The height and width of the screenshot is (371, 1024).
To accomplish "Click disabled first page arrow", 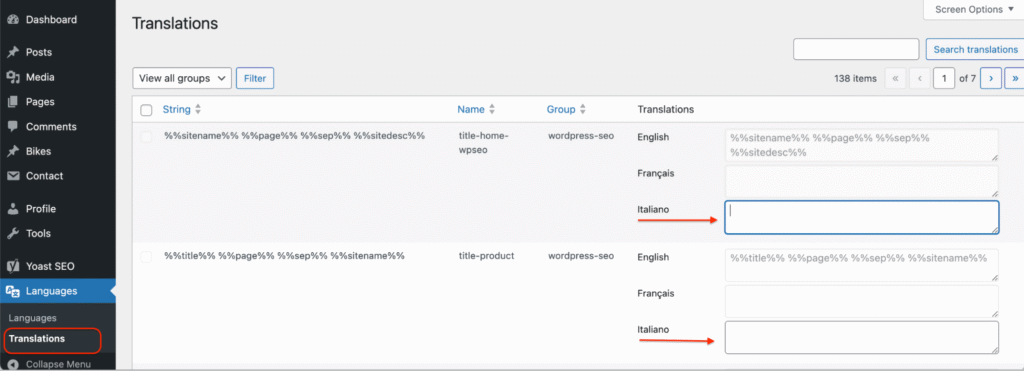I will [895, 78].
